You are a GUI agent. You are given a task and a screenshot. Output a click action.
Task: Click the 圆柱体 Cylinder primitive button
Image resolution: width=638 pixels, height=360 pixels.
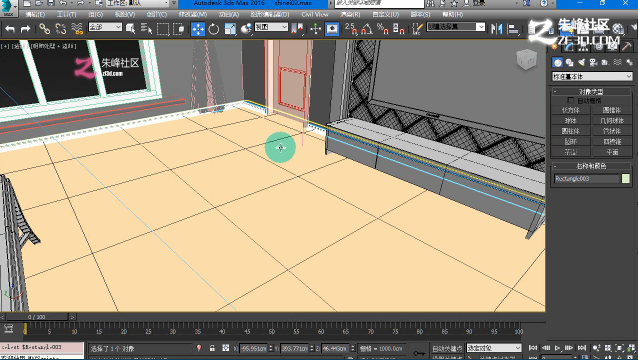pyautogui.click(x=570, y=131)
